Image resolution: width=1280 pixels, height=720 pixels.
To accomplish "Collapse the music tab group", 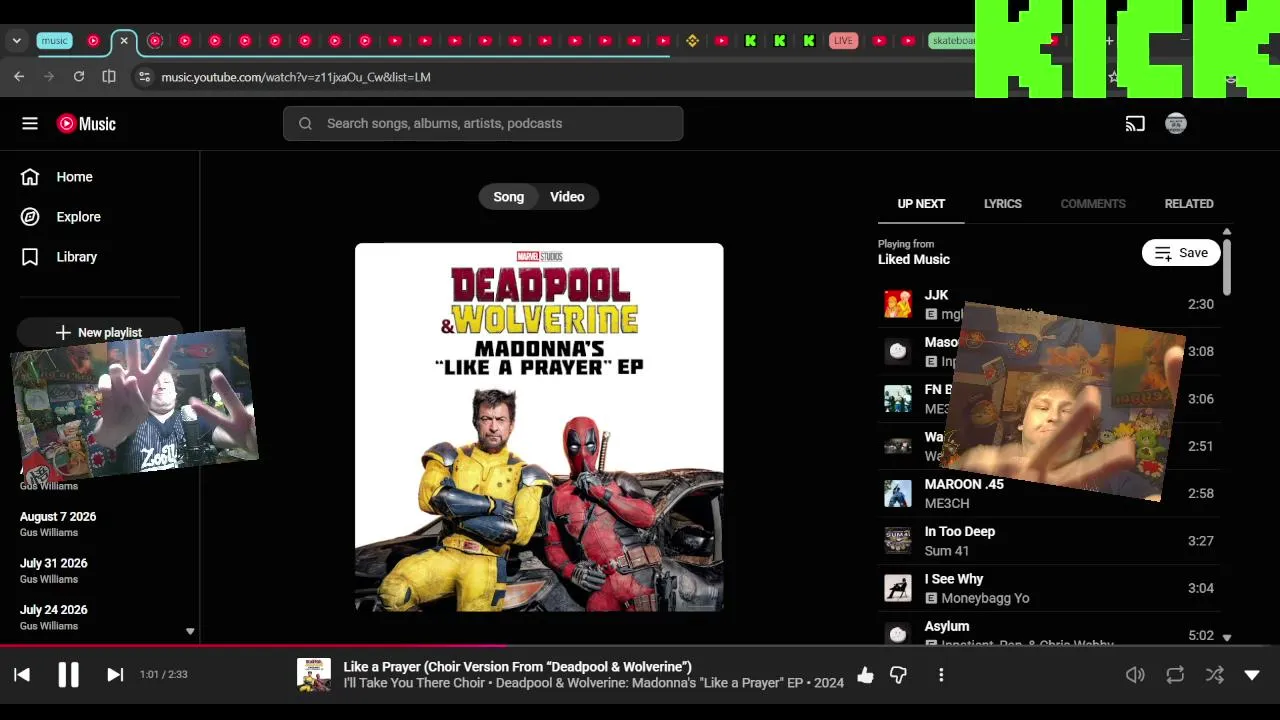I will (54, 41).
